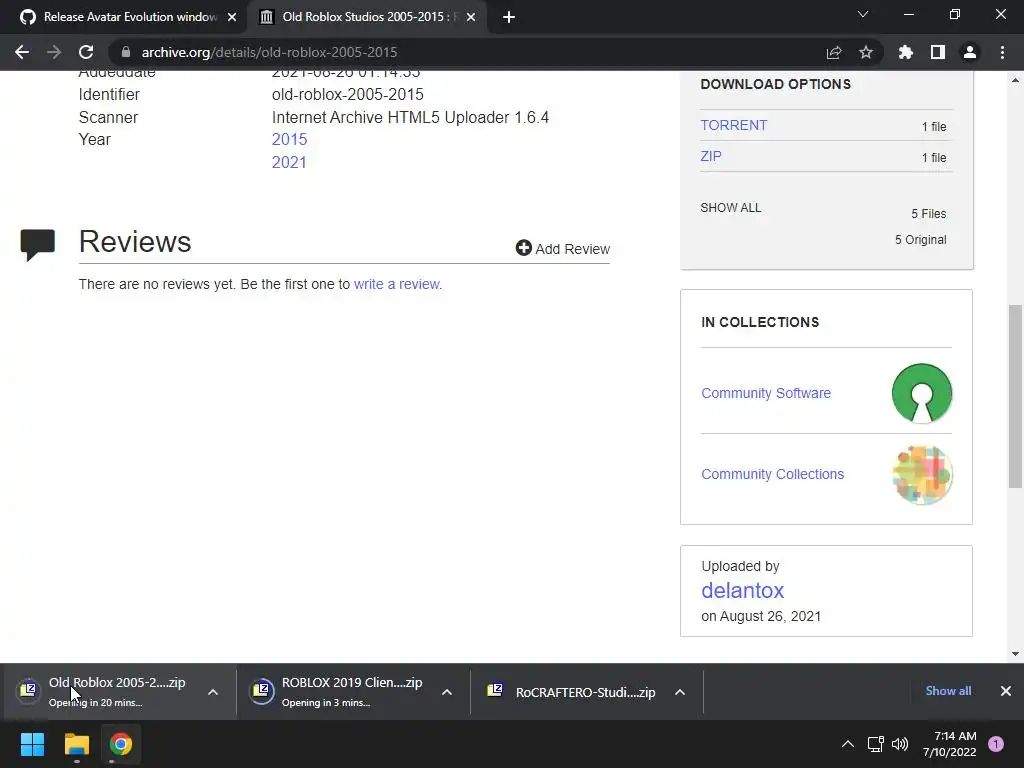This screenshot has width=1024, height=768.
Task: Bookmark this page with the star
Action: (866, 52)
